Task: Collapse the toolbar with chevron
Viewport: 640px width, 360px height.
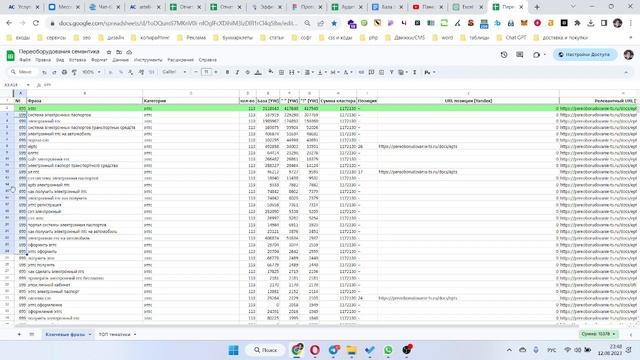Action: tap(626, 72)
